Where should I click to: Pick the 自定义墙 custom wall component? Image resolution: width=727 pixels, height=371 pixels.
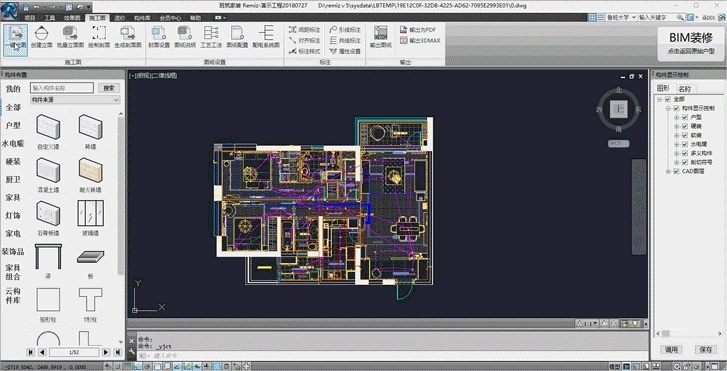[x=48, y=132]
